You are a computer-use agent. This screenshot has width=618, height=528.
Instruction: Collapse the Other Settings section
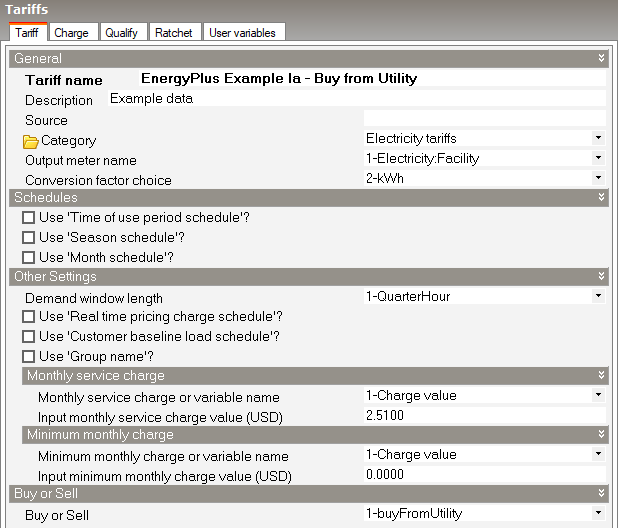pos(600,277)
